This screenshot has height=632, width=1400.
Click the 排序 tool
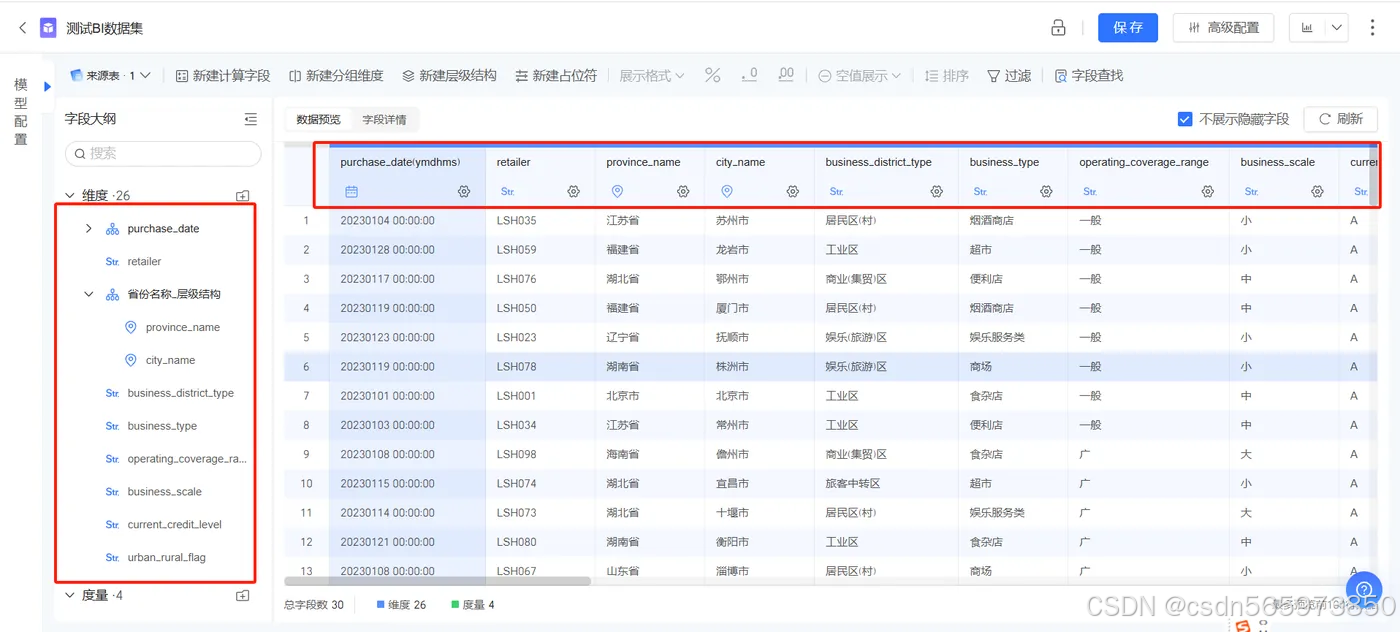coord(946,76)
